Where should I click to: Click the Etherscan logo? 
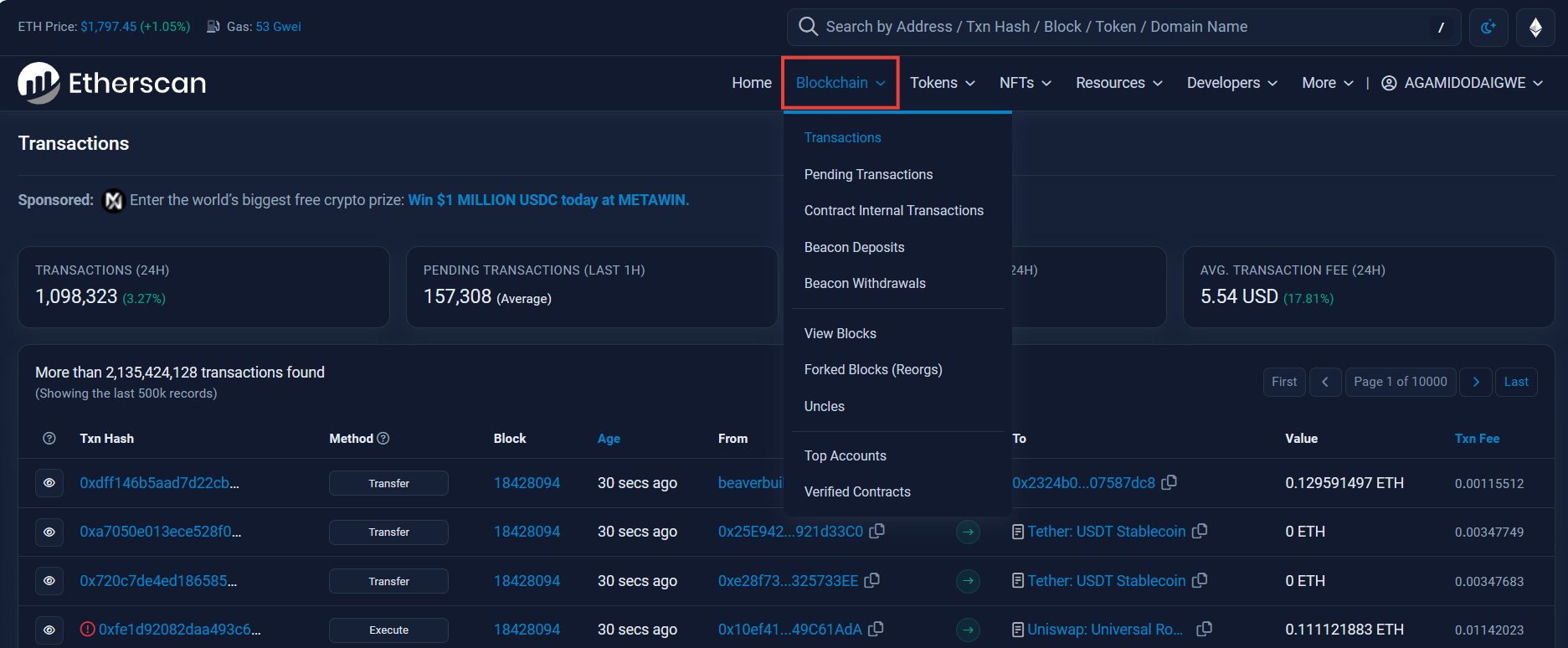(112, 83)
